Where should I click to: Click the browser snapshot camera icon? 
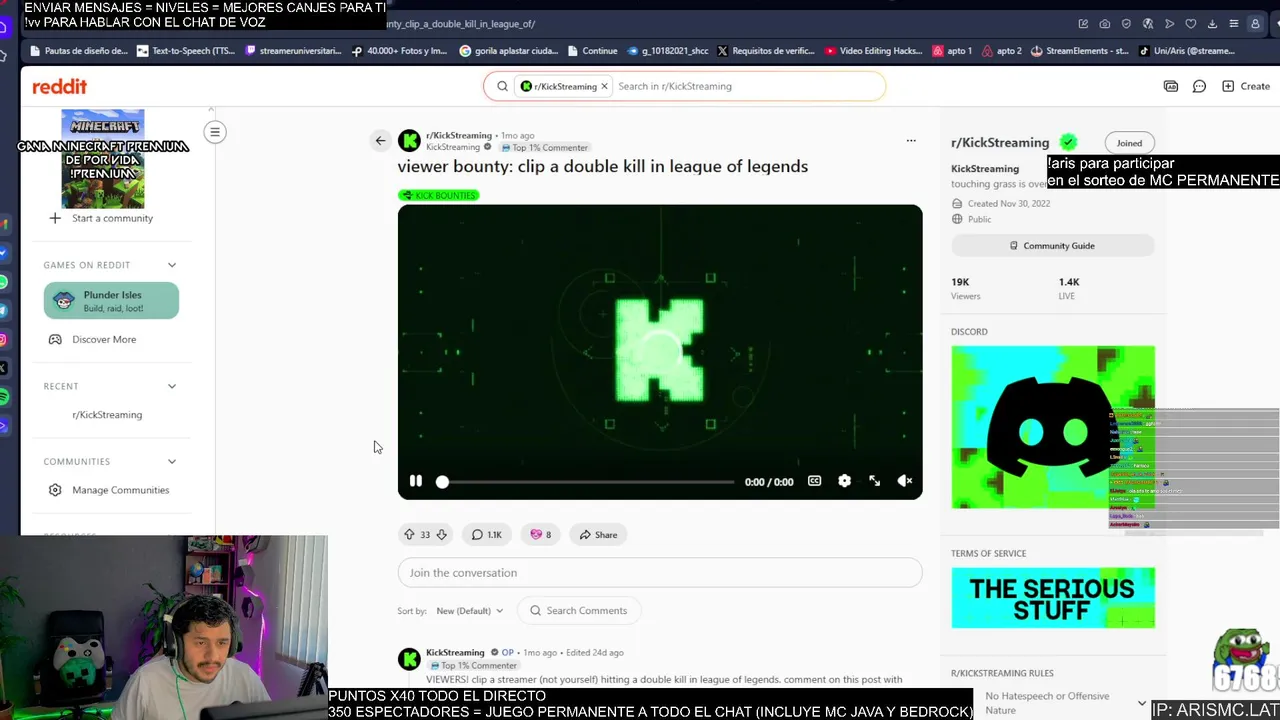coord(1104,24)
